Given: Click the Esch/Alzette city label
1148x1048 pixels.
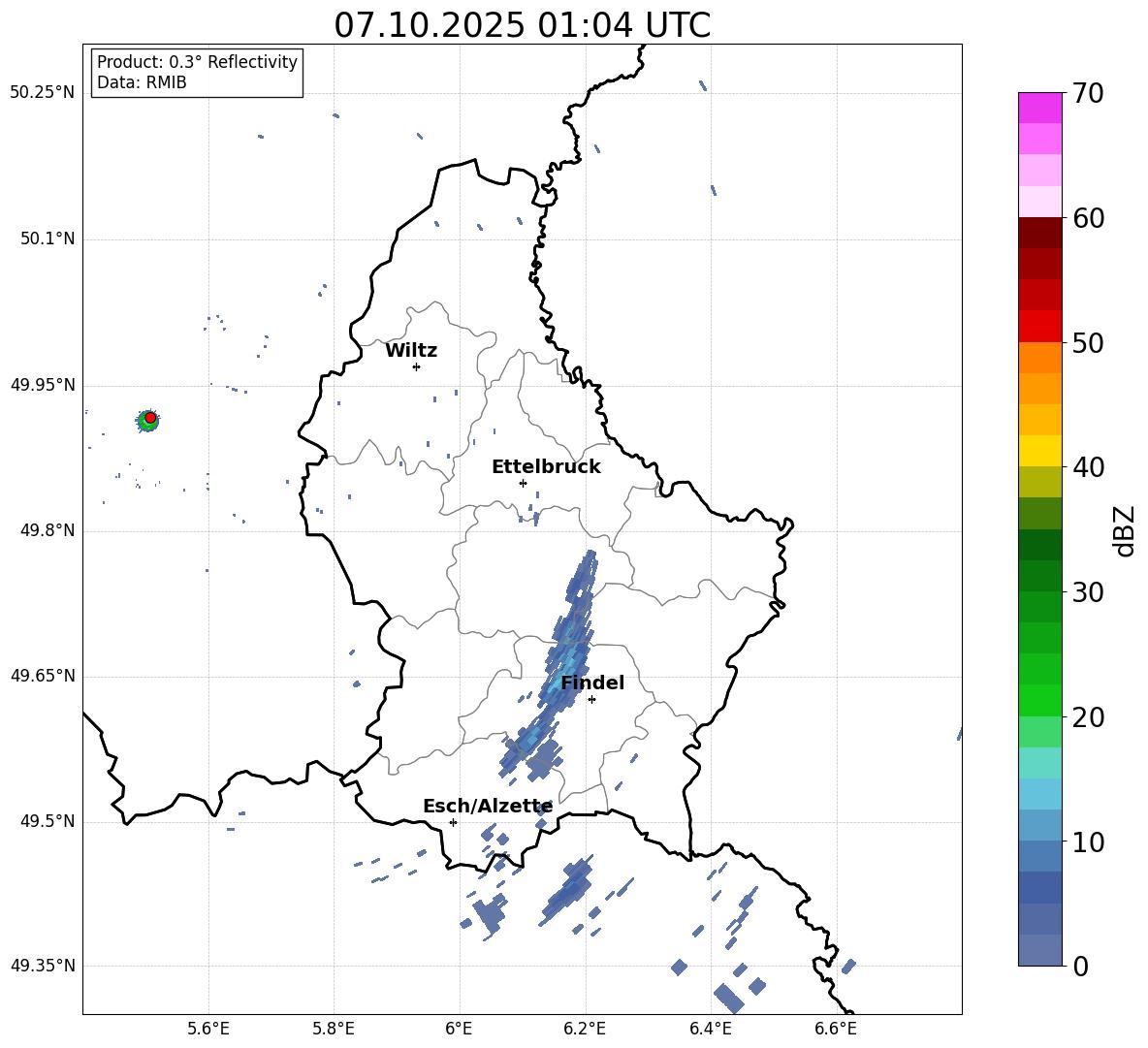Looking at the screenshot, I should tap(488, 807).
